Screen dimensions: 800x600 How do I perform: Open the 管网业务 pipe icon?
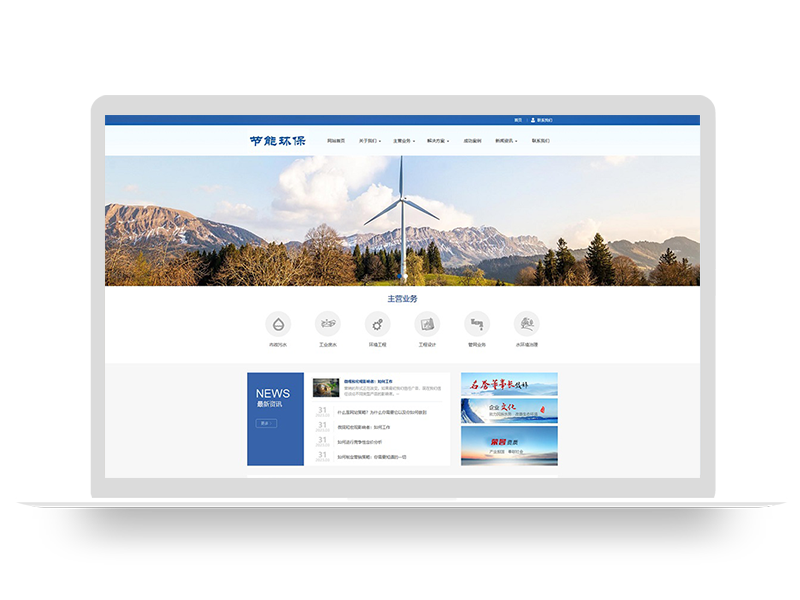coord(477,324)
